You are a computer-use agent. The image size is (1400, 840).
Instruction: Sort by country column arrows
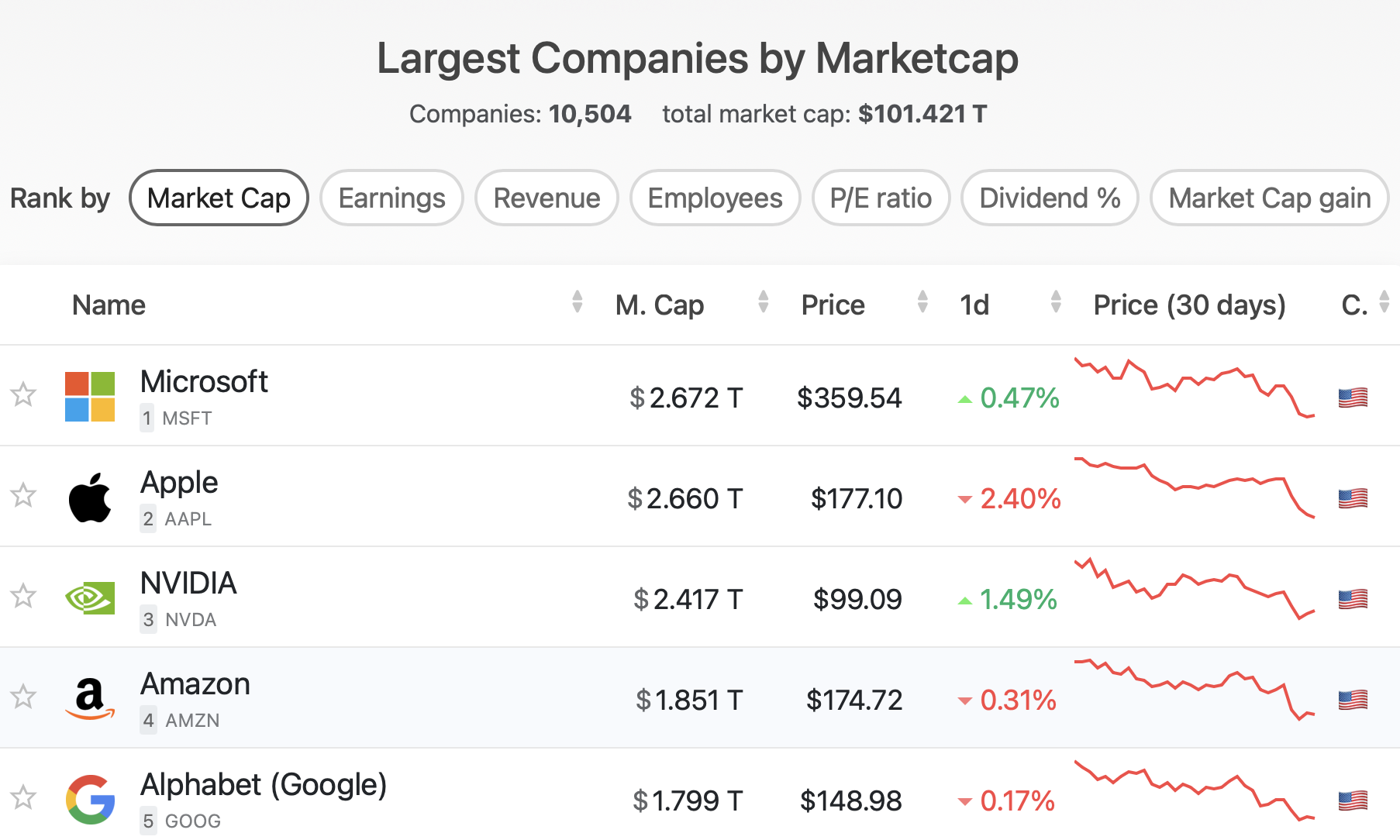(x=1384, y=301)
